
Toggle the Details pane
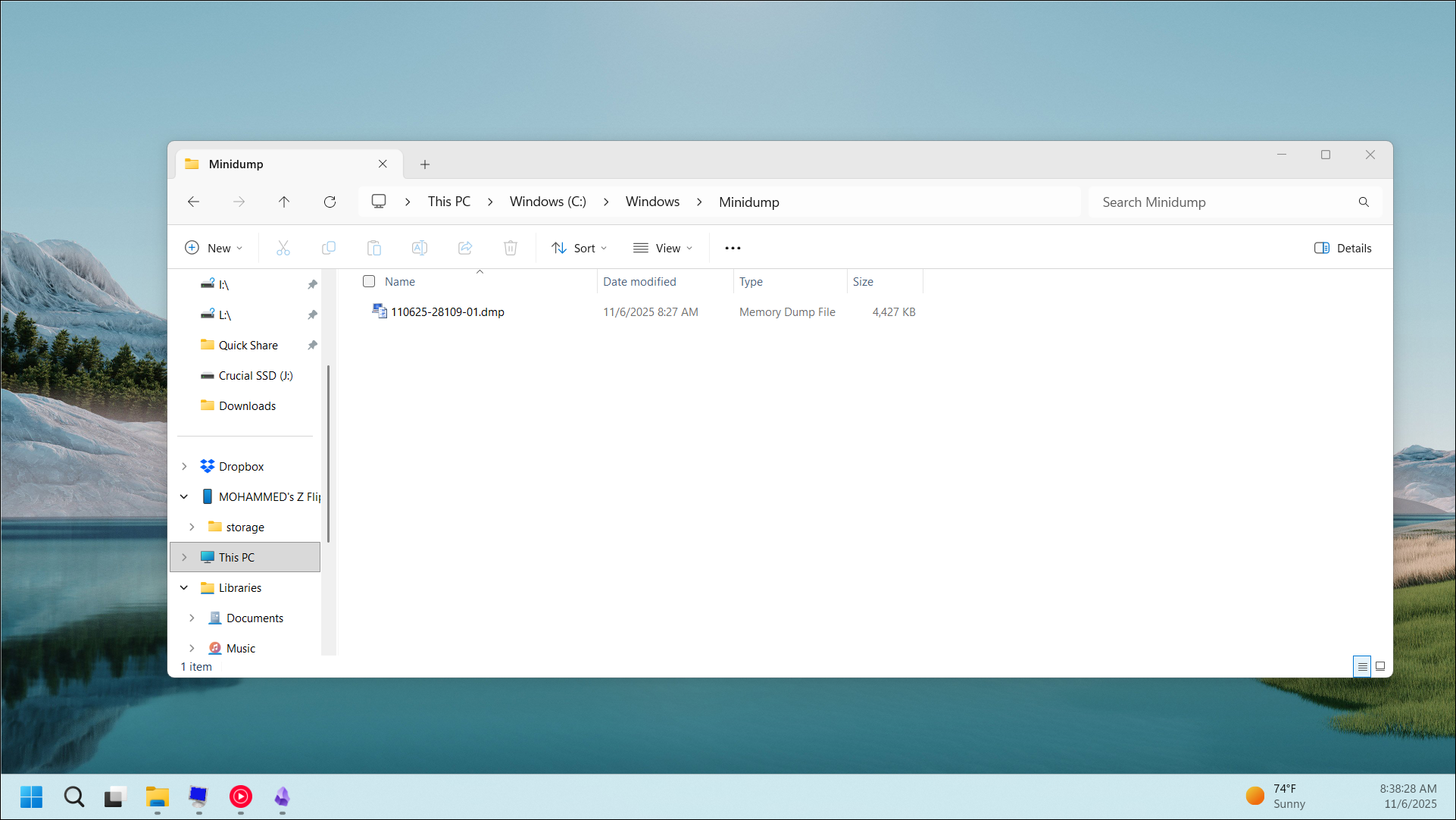[1342, 248]
